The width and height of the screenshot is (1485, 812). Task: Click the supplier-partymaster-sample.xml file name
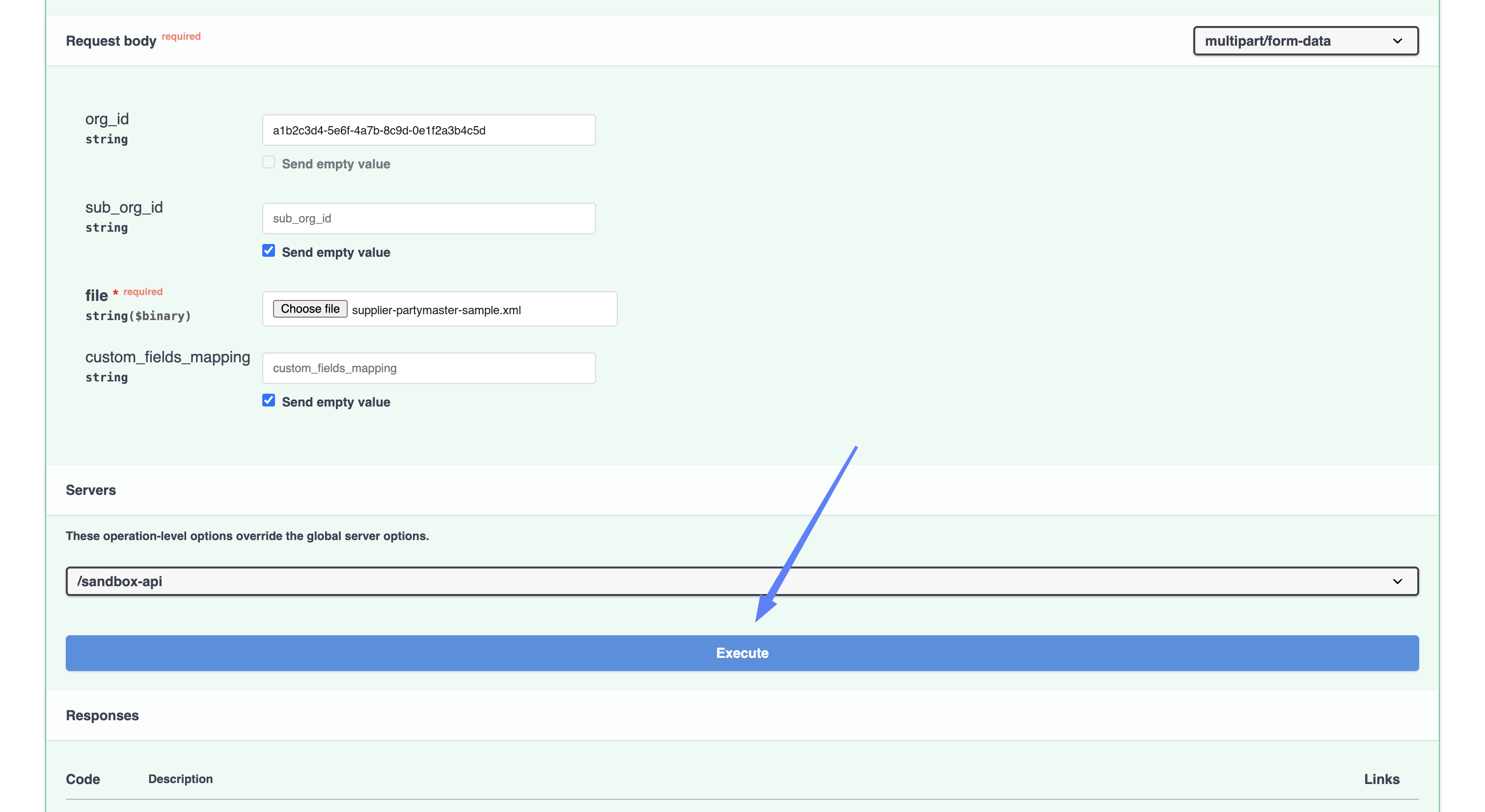pyautogui.click(x=437, y=310)
